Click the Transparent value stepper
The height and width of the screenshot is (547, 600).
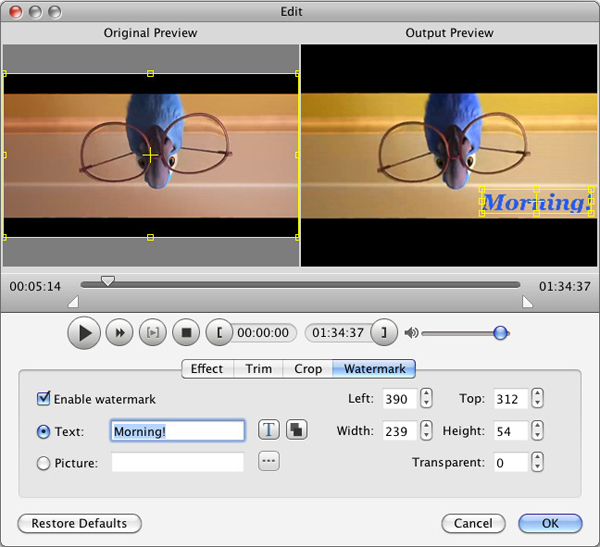coord(537,462)
